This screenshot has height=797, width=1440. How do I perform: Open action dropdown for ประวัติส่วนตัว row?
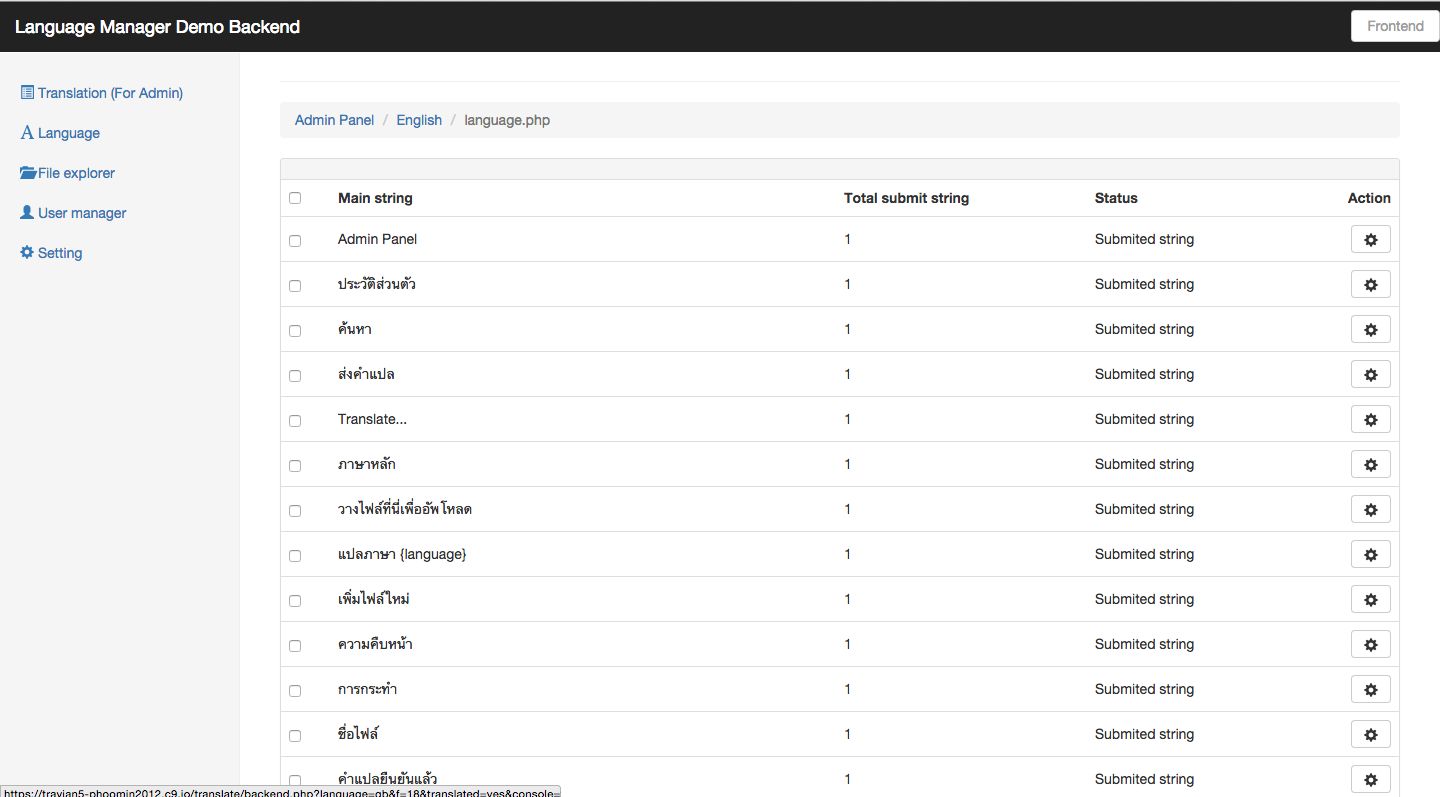pos(1370,285)
